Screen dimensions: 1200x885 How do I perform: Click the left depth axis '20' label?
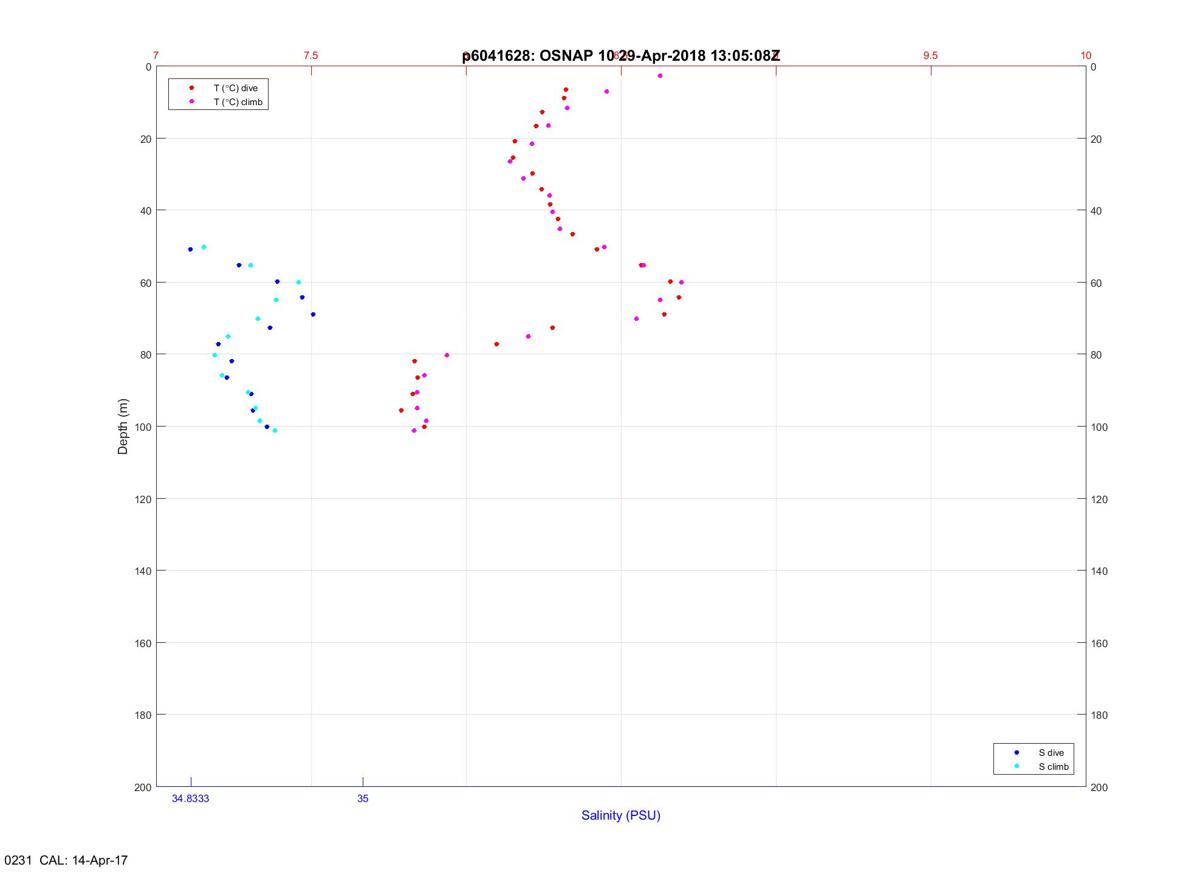click(x=145, y=139)
